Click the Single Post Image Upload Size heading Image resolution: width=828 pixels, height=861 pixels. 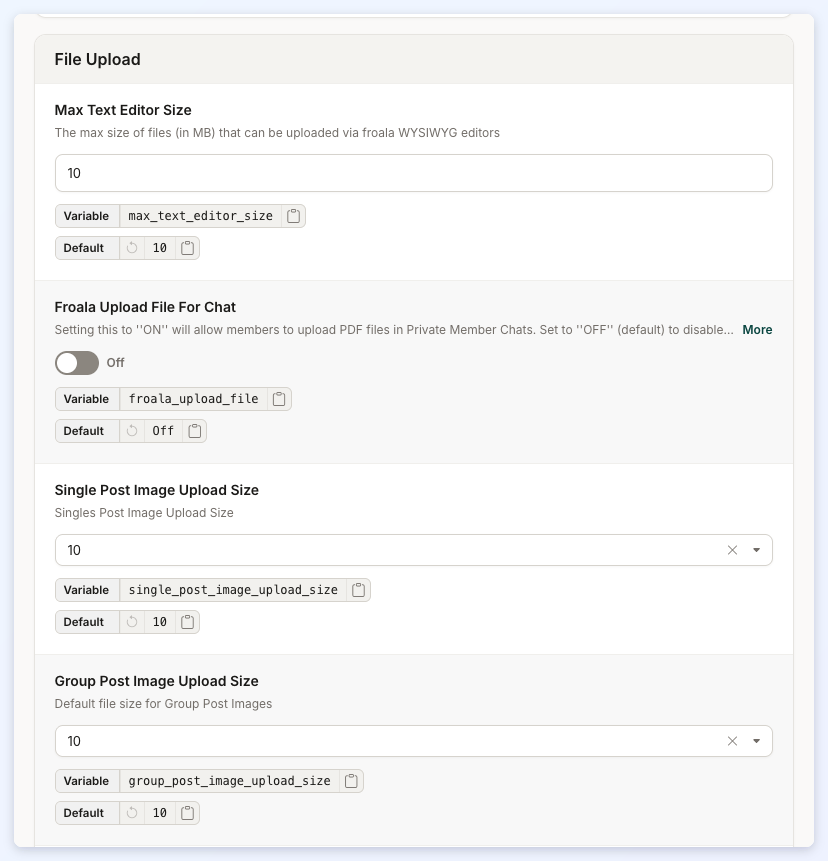coord(156,490)
